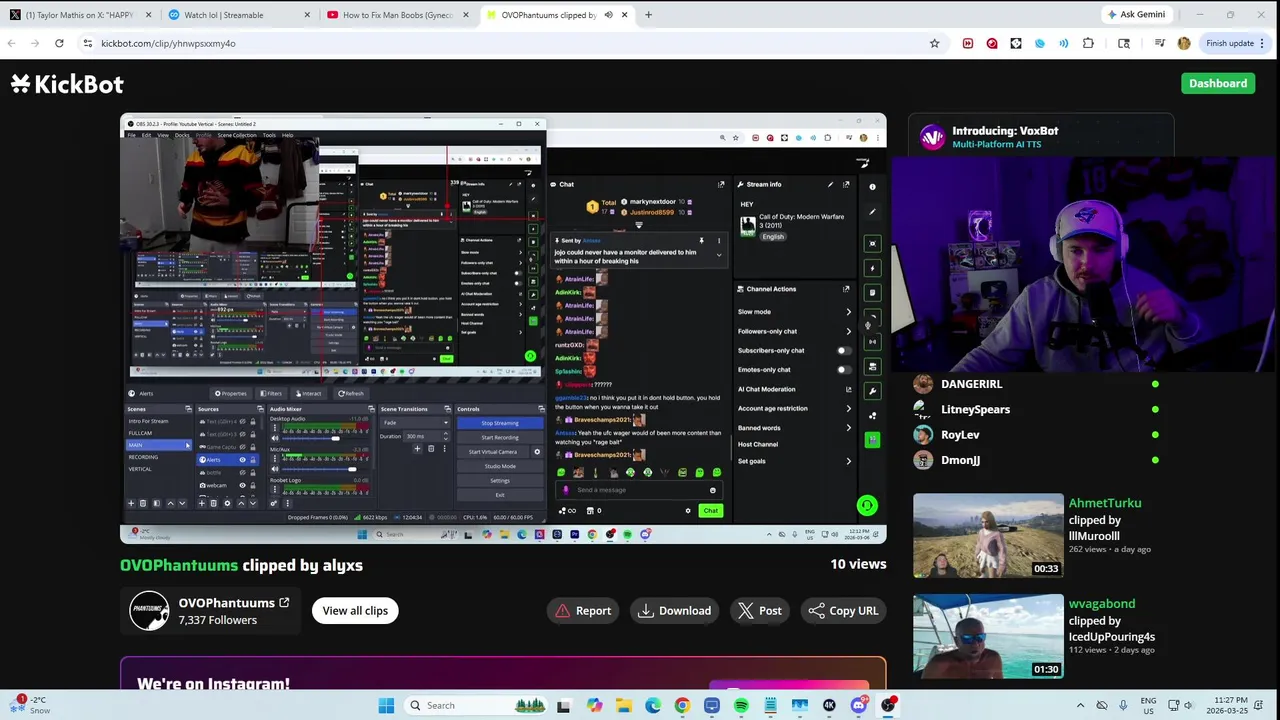Click Stop Streaming in the clip's OBS
Screen dimensions: 1280x720
click(x=500, y=423)
